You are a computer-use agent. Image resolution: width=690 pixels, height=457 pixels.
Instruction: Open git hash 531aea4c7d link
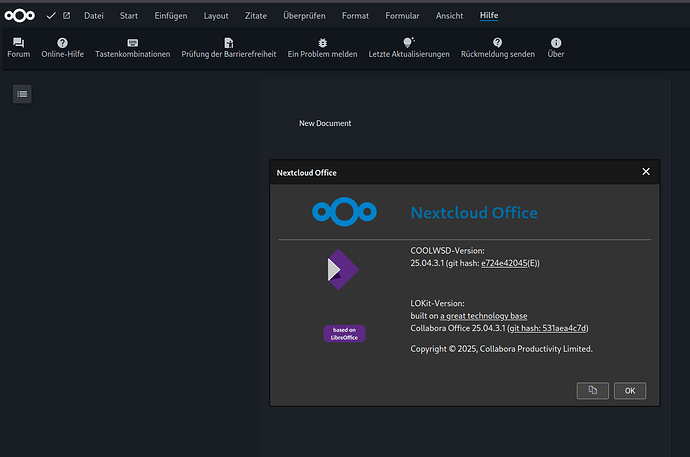click(x=548, y=328)
